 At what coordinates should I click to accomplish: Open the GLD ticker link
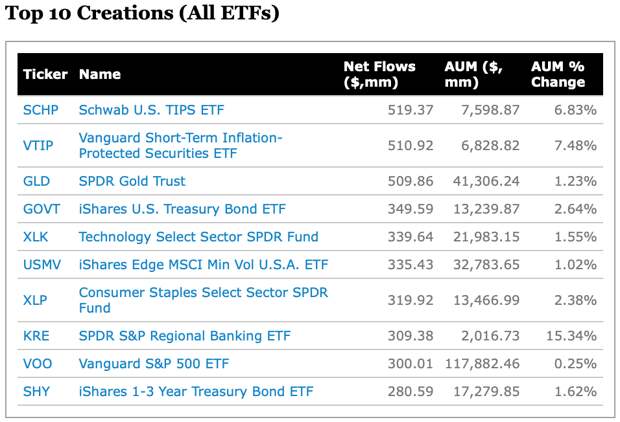click(35, 181)
